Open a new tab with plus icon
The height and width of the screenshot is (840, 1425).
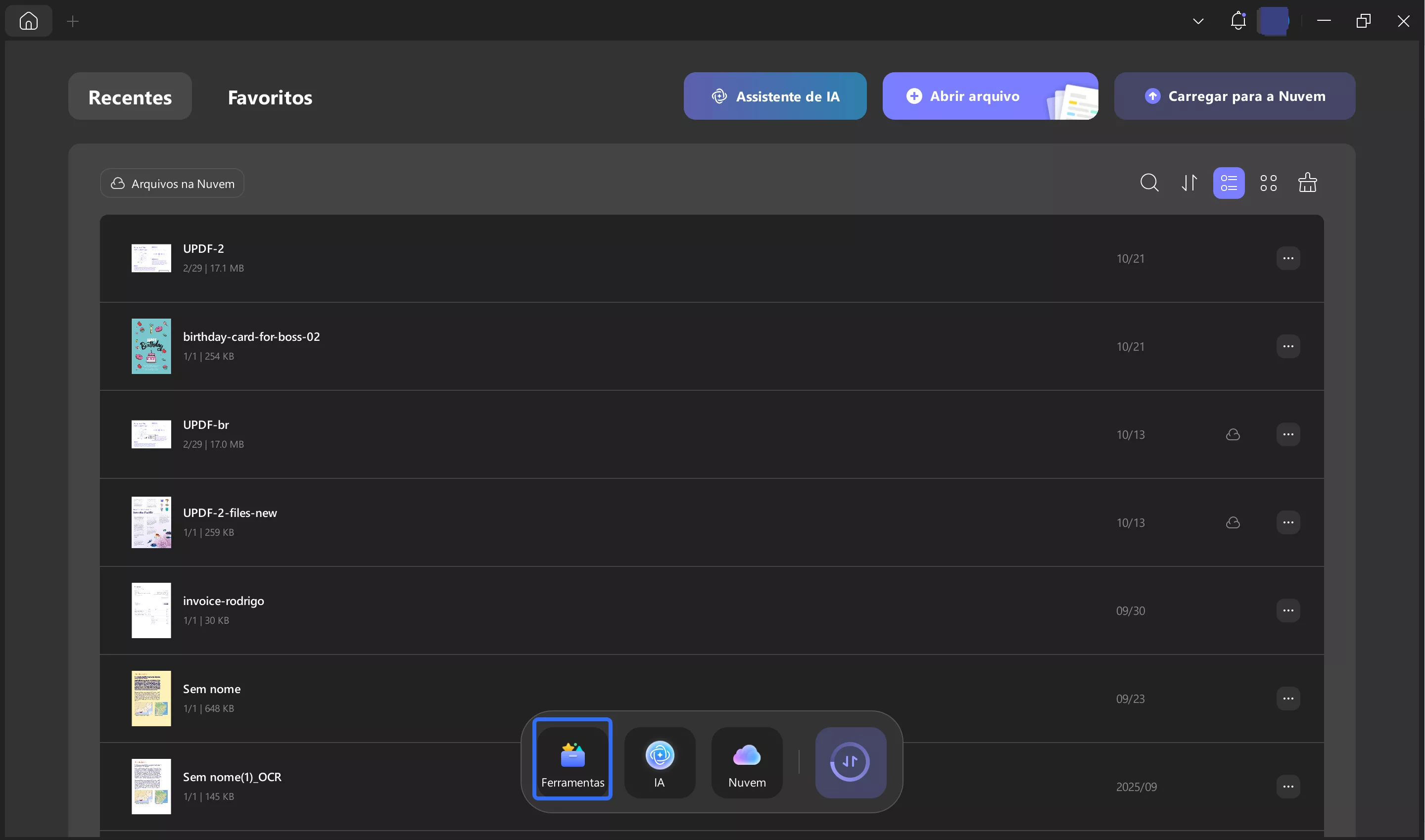tap(72, 21)
